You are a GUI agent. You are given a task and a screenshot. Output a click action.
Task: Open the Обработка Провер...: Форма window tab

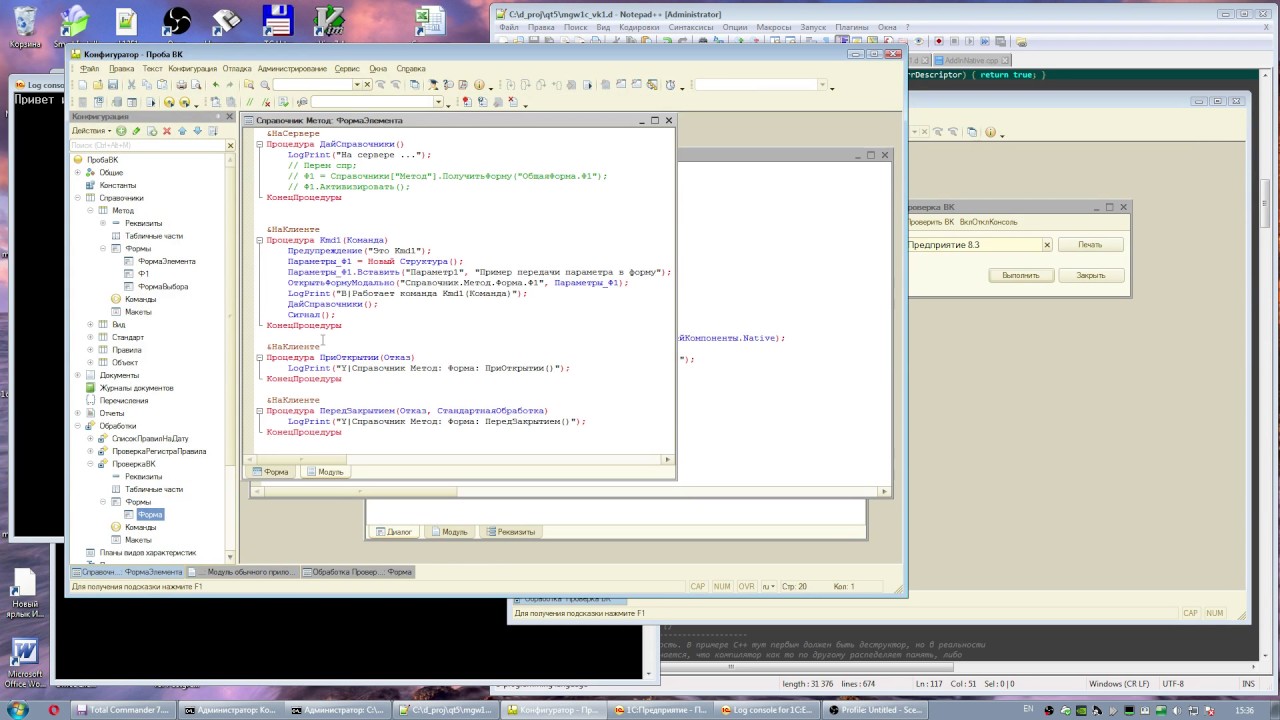click(355, 572)
